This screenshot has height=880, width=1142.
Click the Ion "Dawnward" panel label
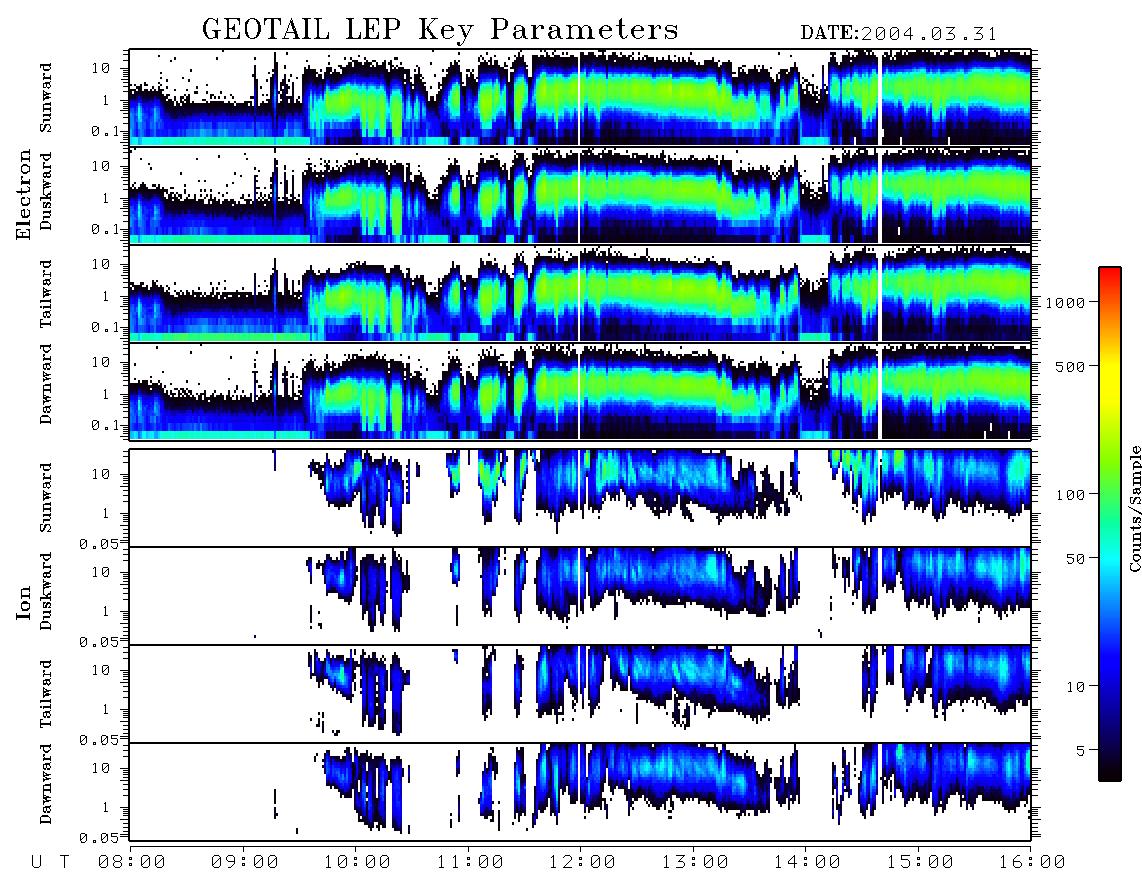pos(46,784)
